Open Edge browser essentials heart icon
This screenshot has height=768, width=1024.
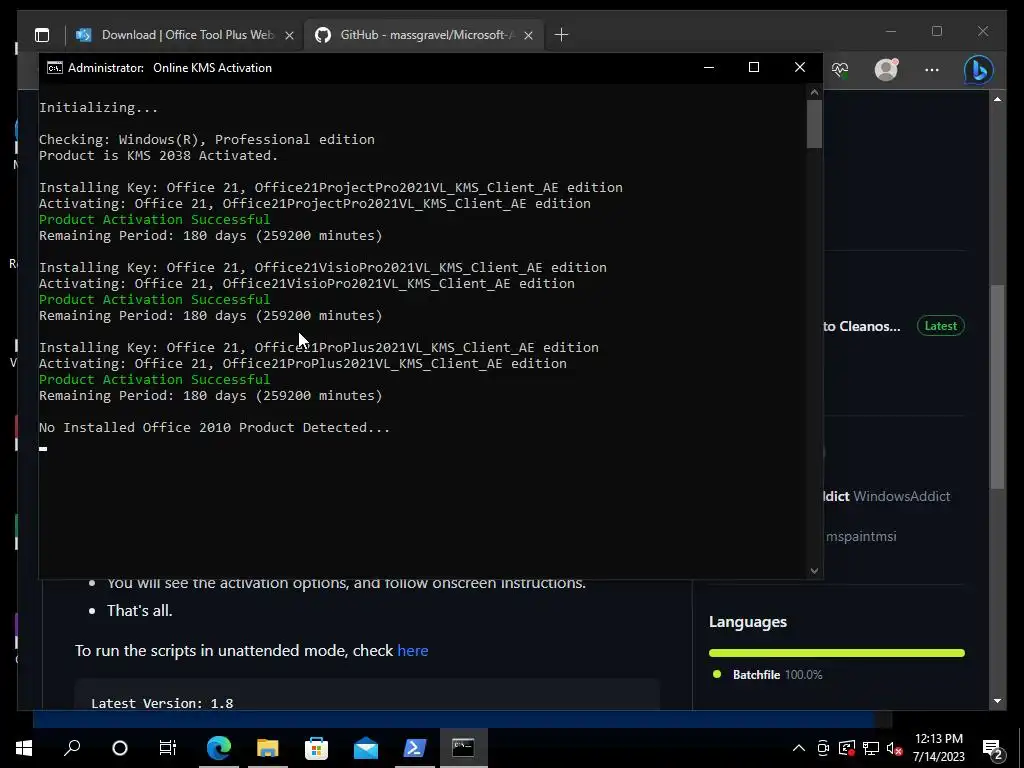(840, 69)
